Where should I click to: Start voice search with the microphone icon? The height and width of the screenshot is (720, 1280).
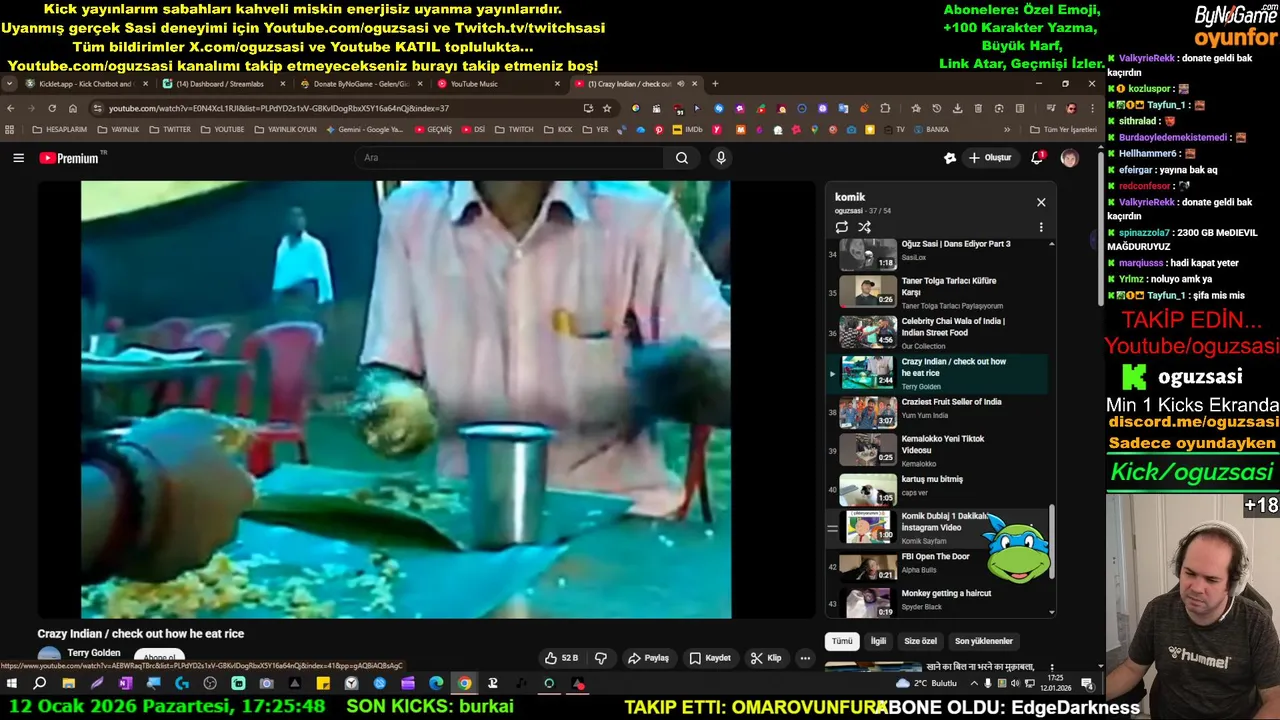click(721, 158)
